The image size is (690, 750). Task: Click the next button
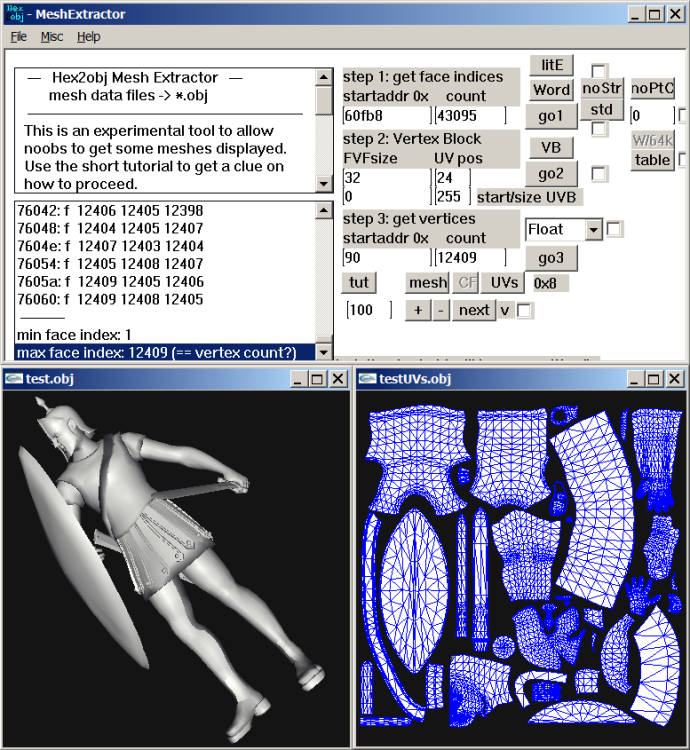coord(474,310)
